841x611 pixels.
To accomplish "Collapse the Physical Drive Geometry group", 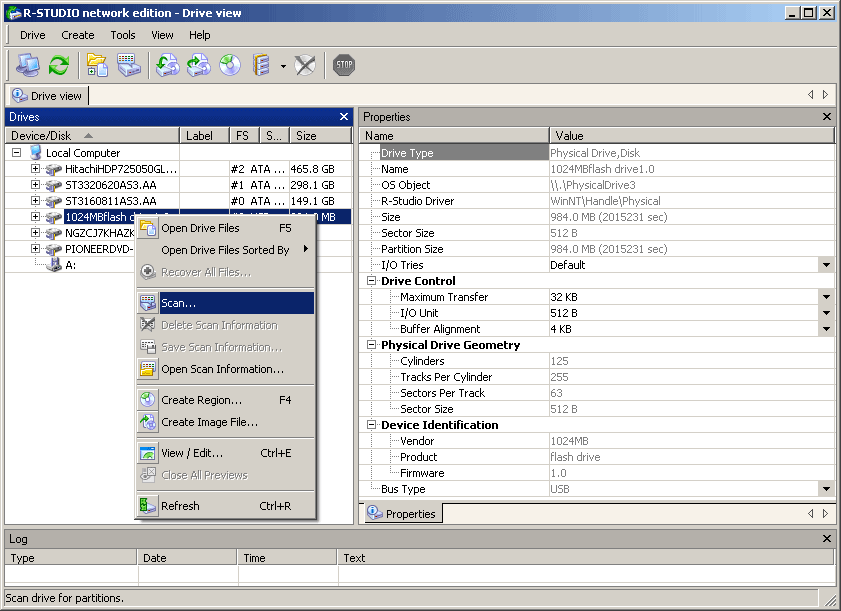I will pos(371,345).
